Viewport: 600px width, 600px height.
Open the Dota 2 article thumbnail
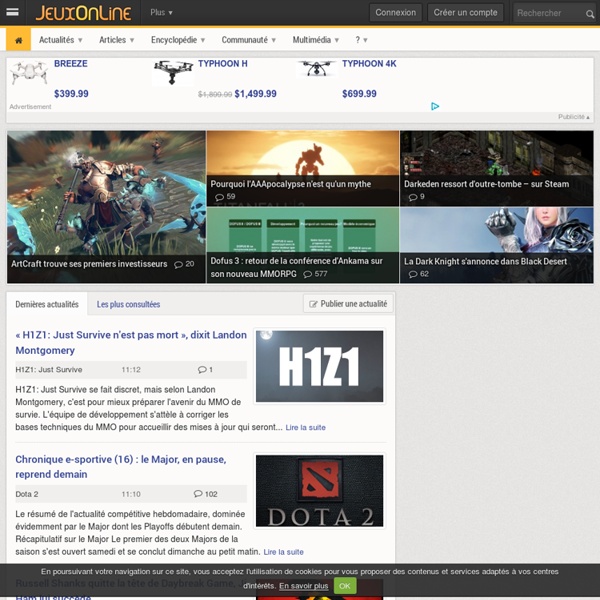(320, 491)
